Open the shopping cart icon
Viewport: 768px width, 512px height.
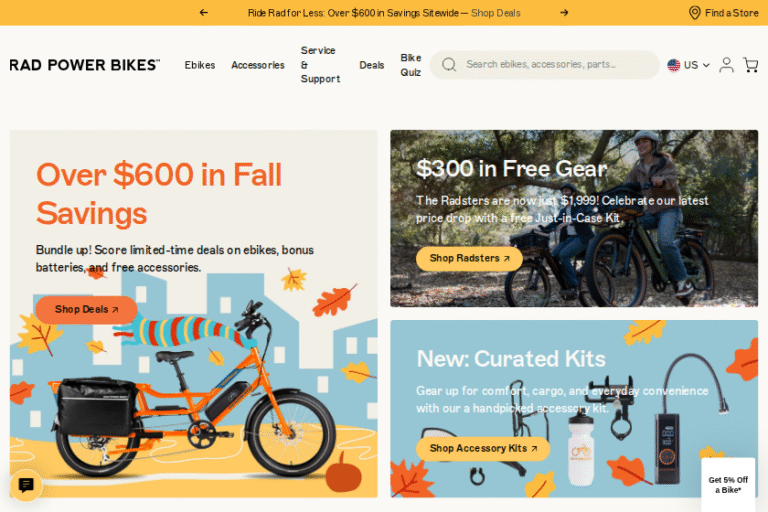[750, 65]
